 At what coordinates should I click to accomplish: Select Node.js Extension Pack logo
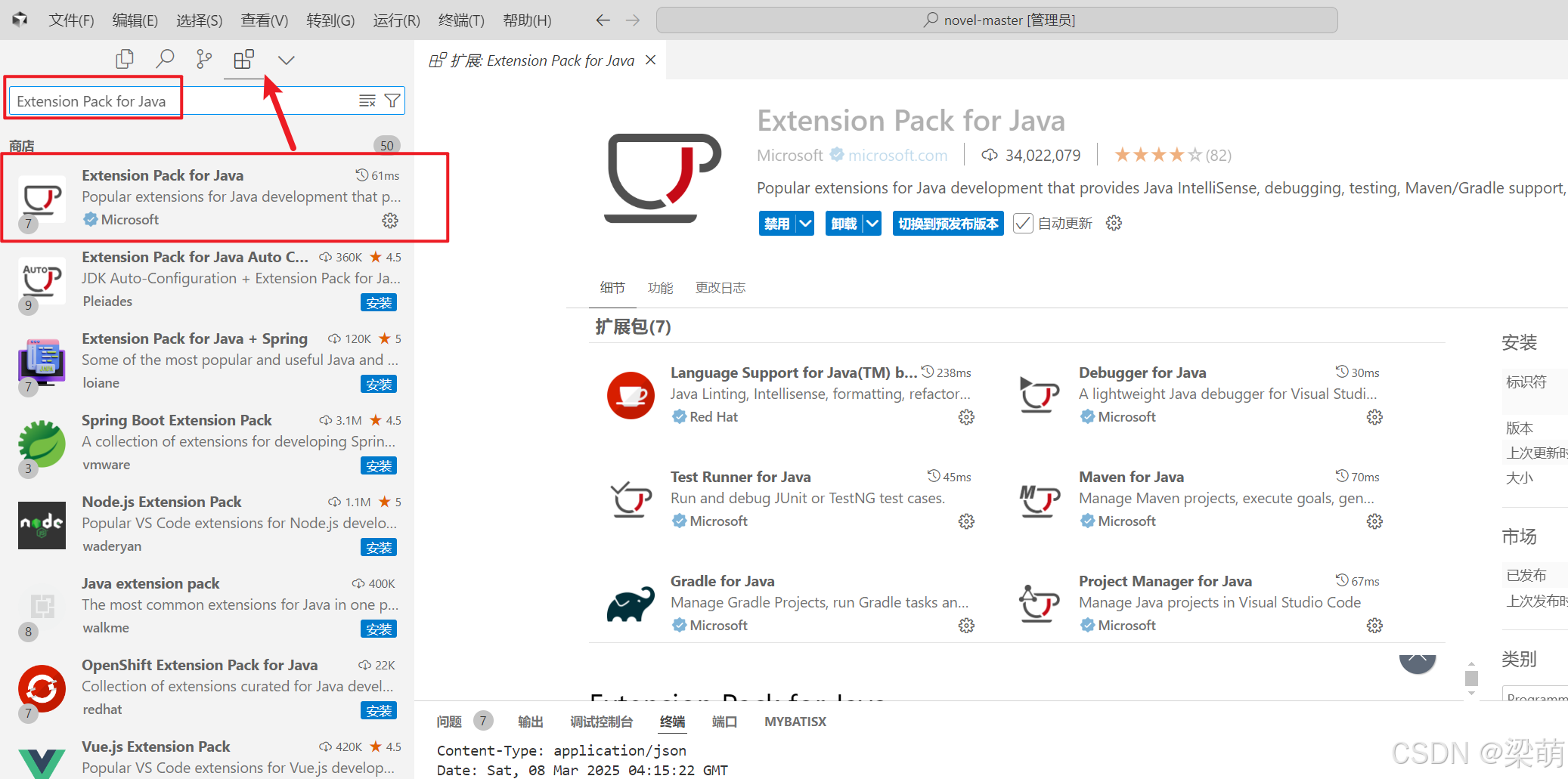(x=42, y=525)
